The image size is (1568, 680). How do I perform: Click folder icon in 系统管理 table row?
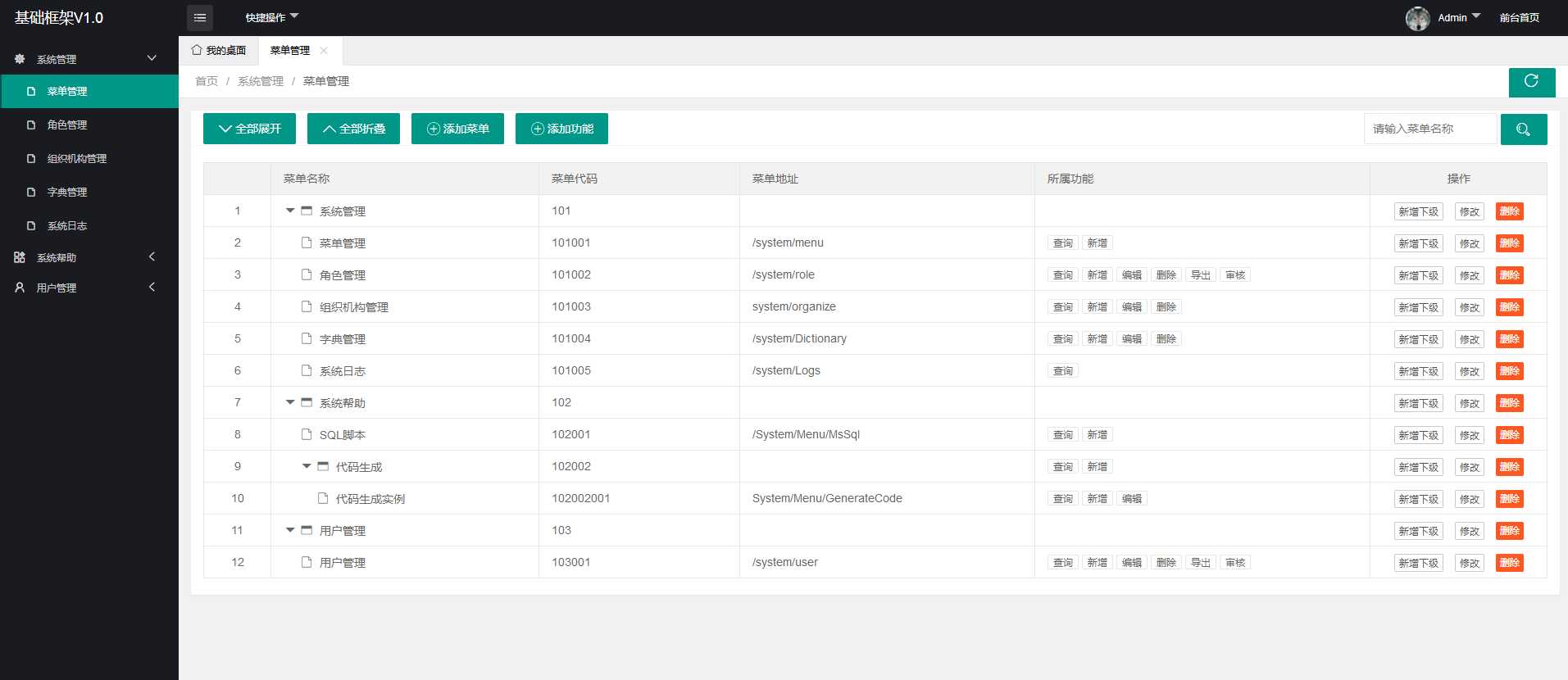pyautogui.click(x=307, y=211)
